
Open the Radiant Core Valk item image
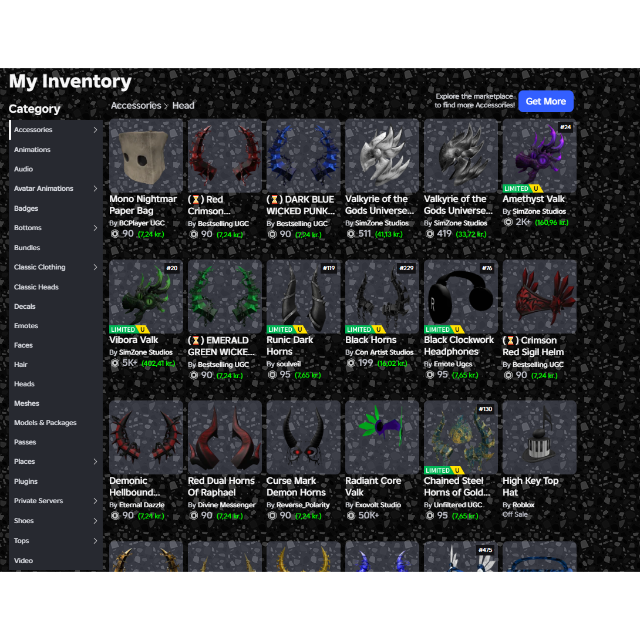pos(382,437)
